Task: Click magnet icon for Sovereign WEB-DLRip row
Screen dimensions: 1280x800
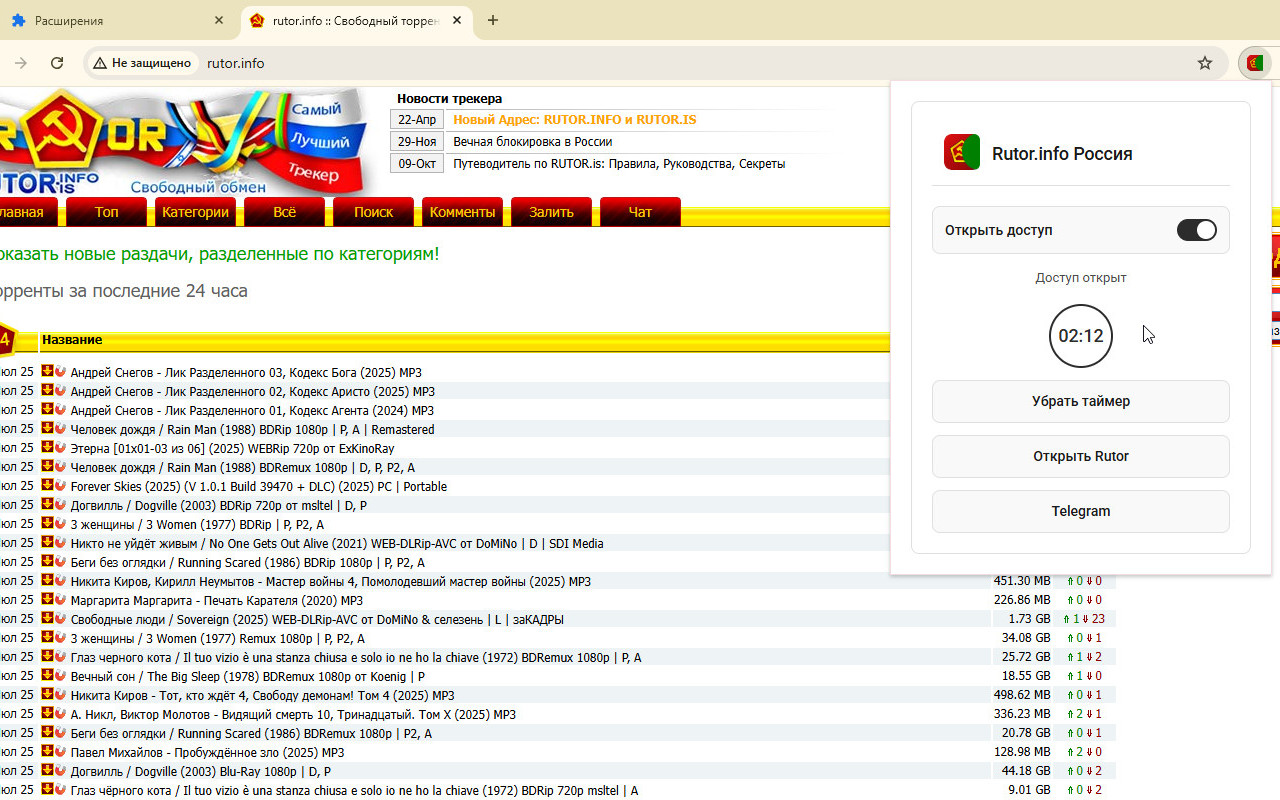Action: 60,618
